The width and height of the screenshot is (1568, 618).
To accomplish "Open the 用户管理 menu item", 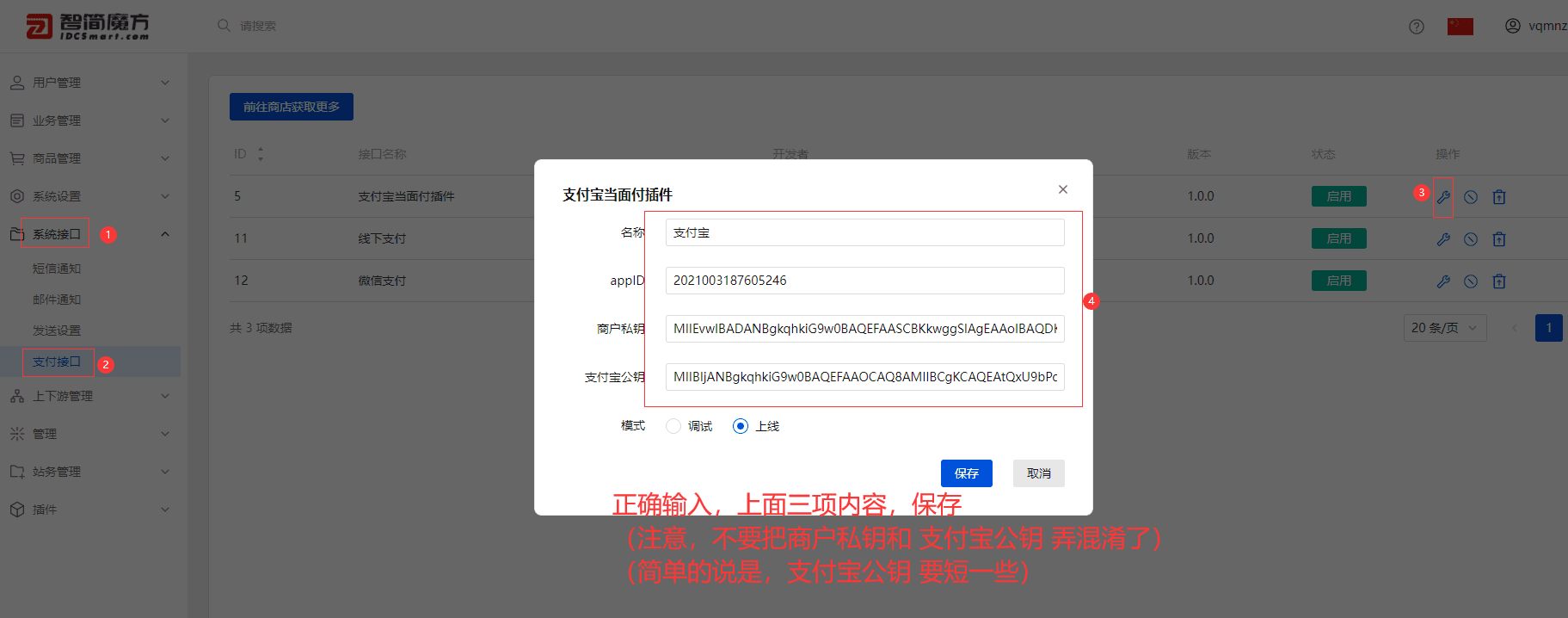I will coord(57,83).
